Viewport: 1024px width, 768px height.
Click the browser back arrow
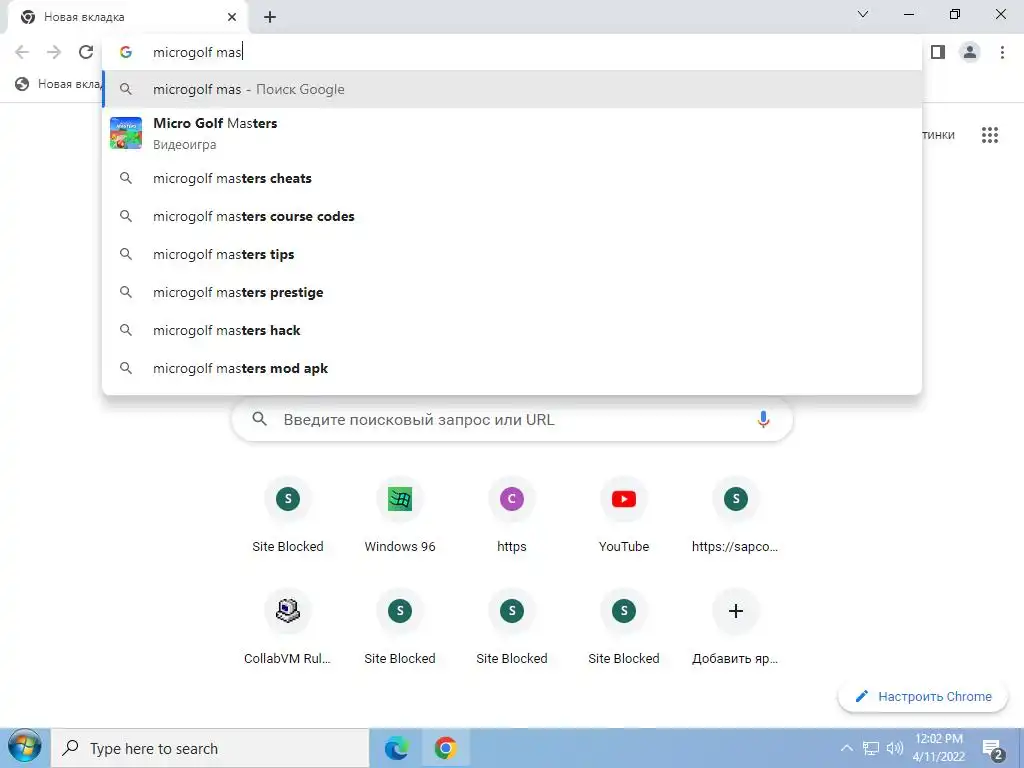[22, 52]
